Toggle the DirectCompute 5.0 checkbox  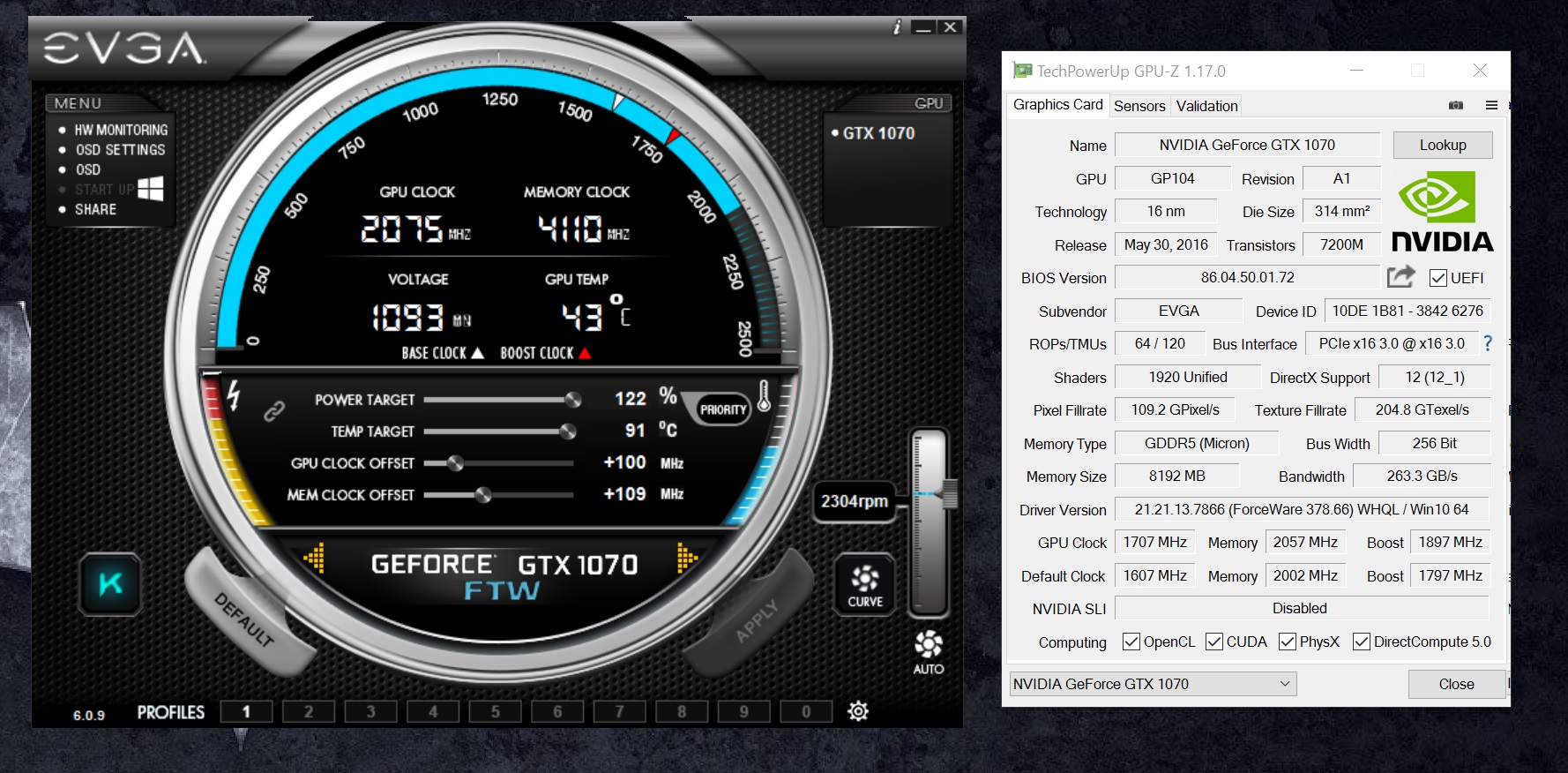[1362, 642]
